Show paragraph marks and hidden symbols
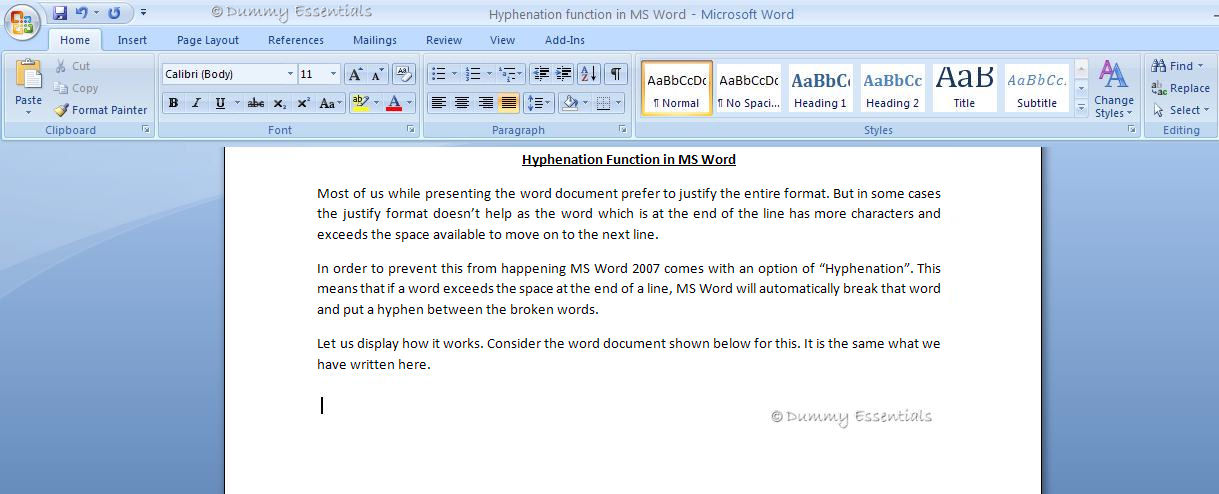 coord(616,74)
